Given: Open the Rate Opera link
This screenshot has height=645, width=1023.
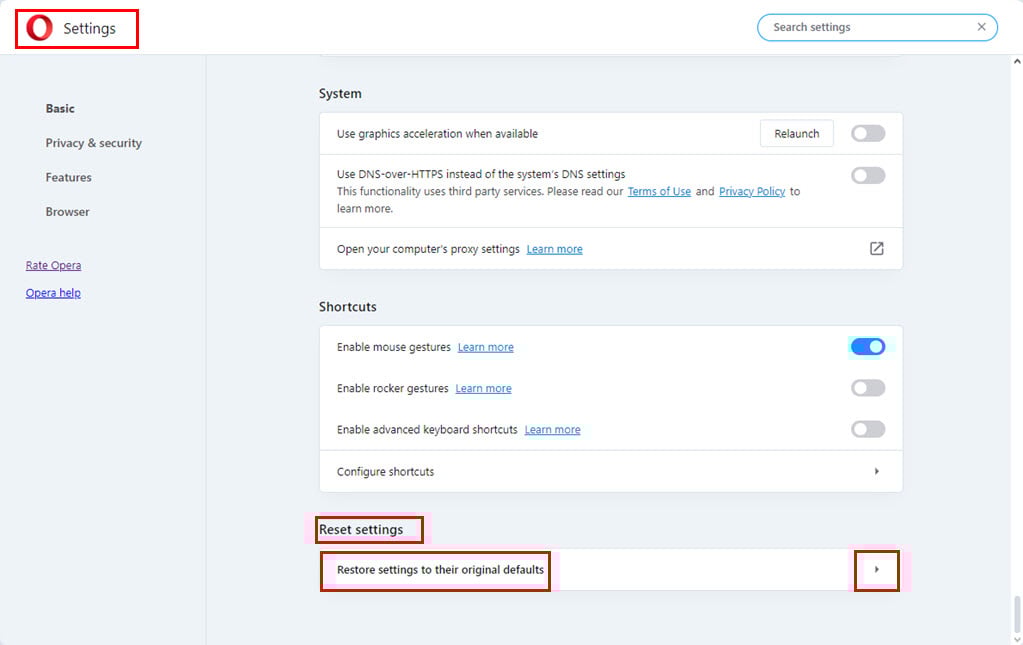Looking at the screenshot, I should (x=53, y=265).
